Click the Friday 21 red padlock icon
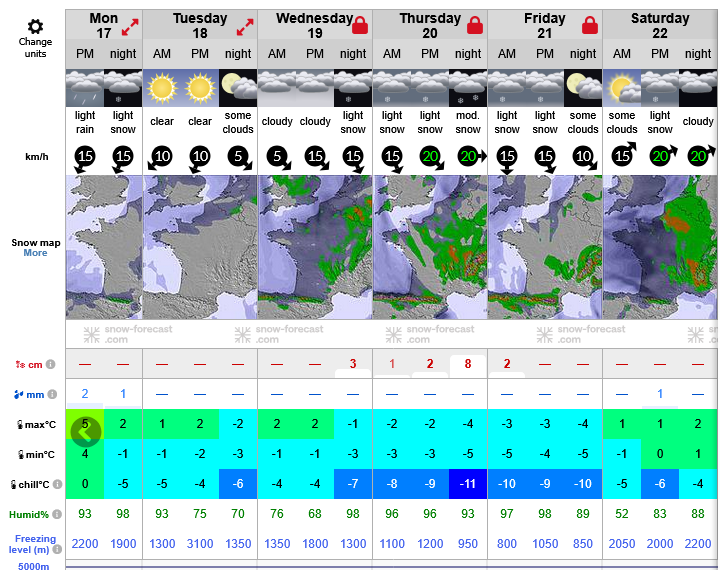 click(590, 25)
